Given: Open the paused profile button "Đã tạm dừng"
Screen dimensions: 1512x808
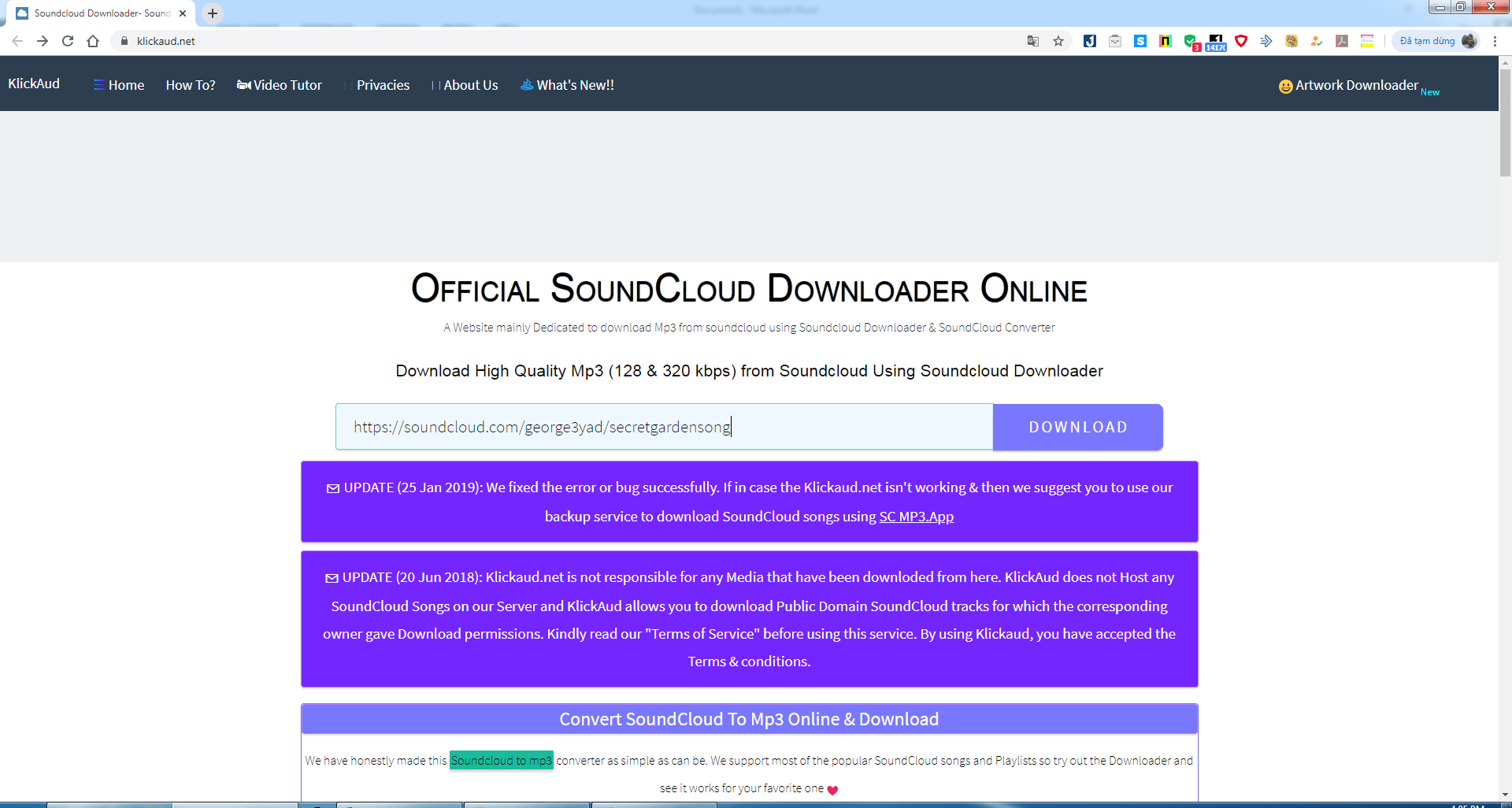Looking at the screenshot, I should [x=1436, y=41].
